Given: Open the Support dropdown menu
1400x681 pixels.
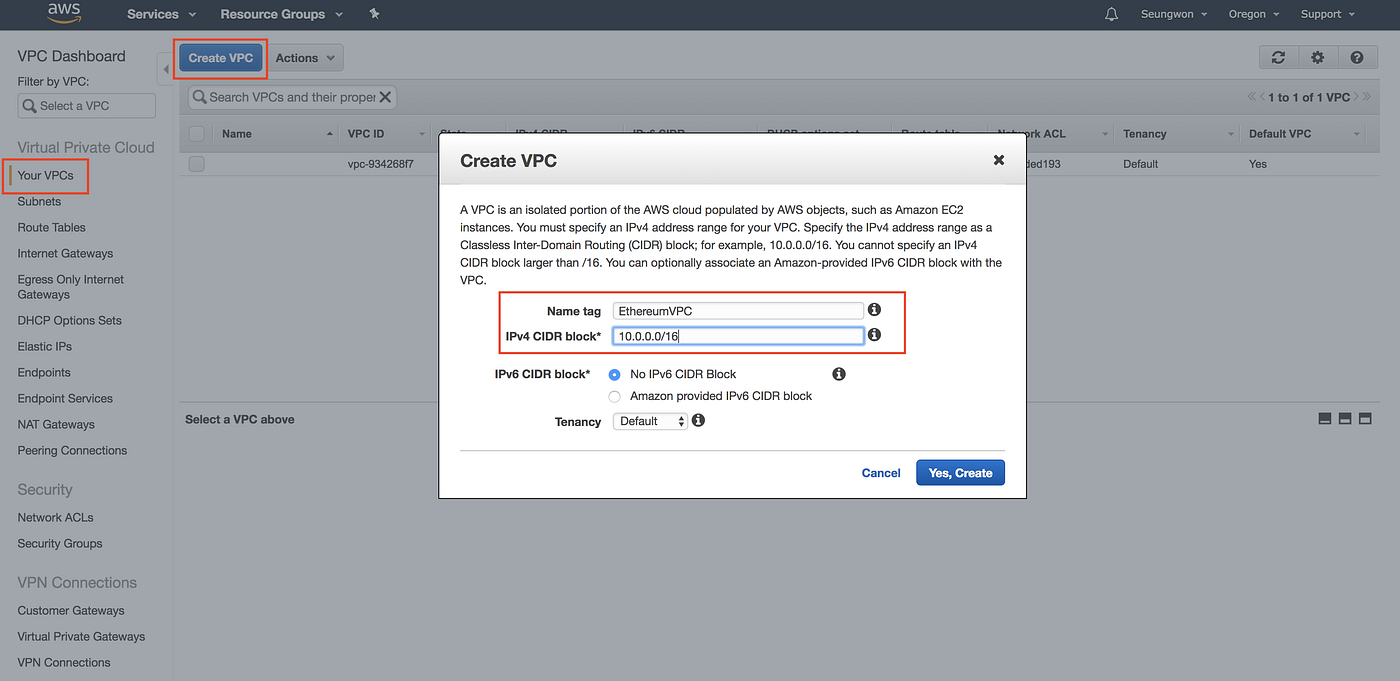Looking at the screenshot, I should point(1328,14).
